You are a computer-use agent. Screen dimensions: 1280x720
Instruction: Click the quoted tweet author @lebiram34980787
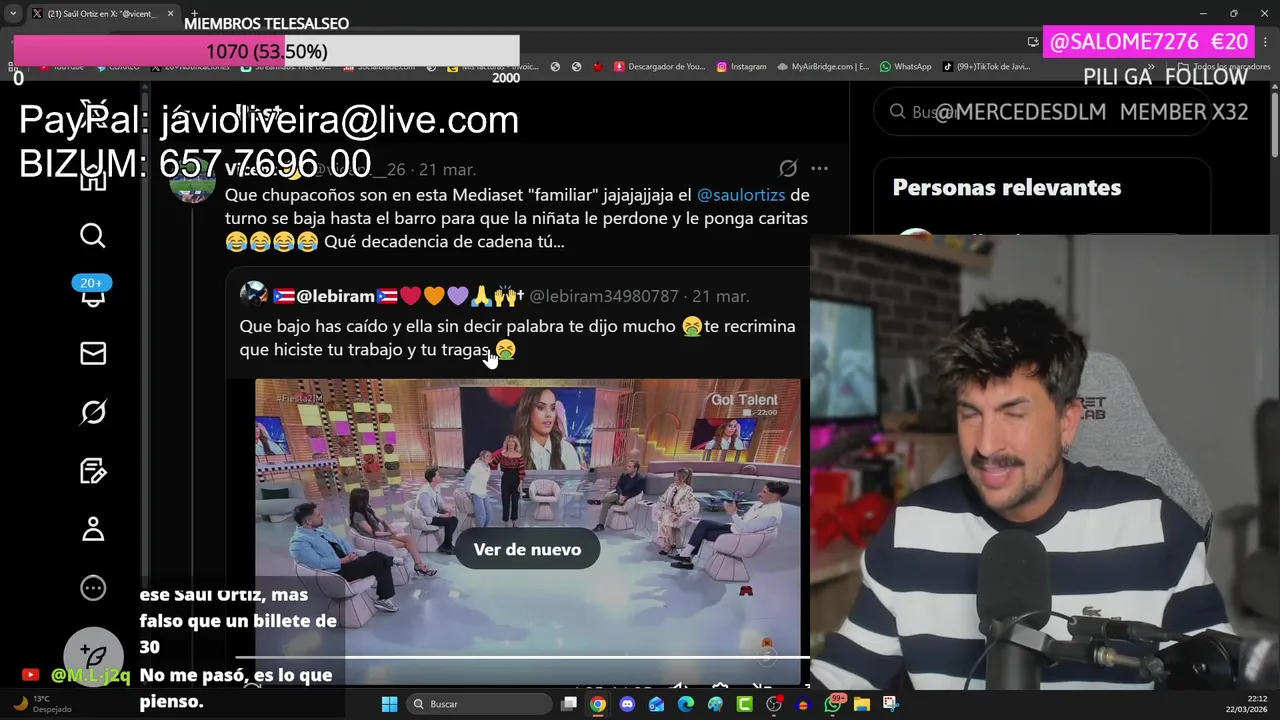pyautogui.click(x=604, y=296)
